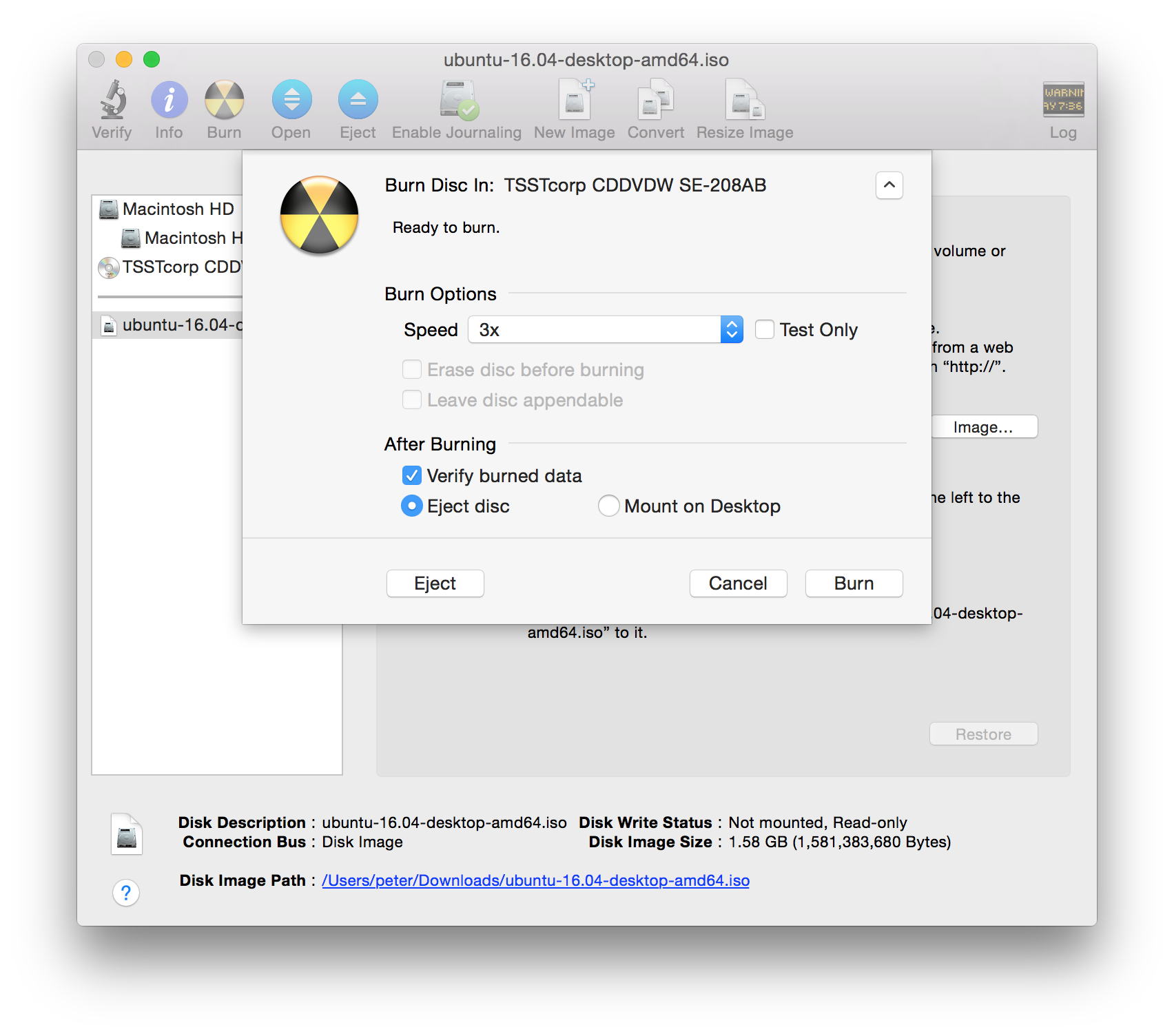
Task: Click the Restore button
Action: (x=984, y=734)
